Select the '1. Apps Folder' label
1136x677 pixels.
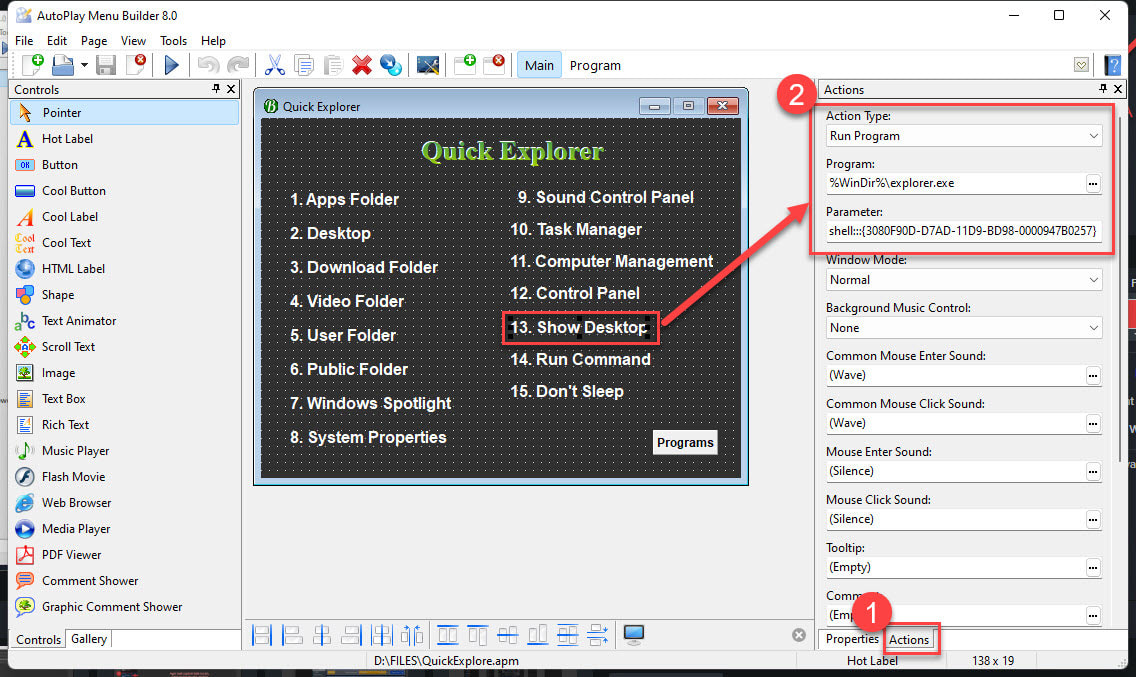pos(344,199)
